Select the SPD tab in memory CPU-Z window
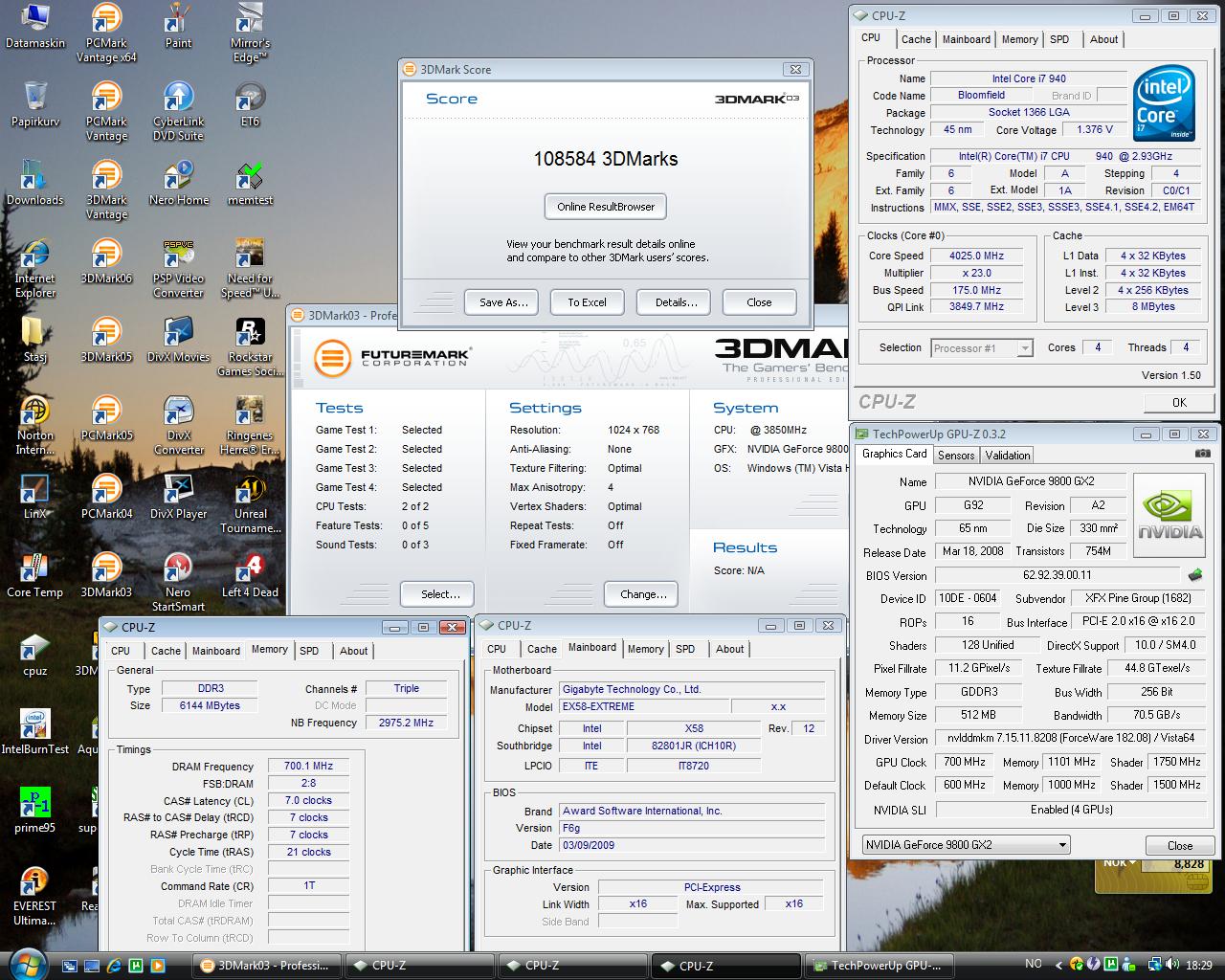Image resolution: width=1225 pixels, height=980 pixels. pos(309,651)
